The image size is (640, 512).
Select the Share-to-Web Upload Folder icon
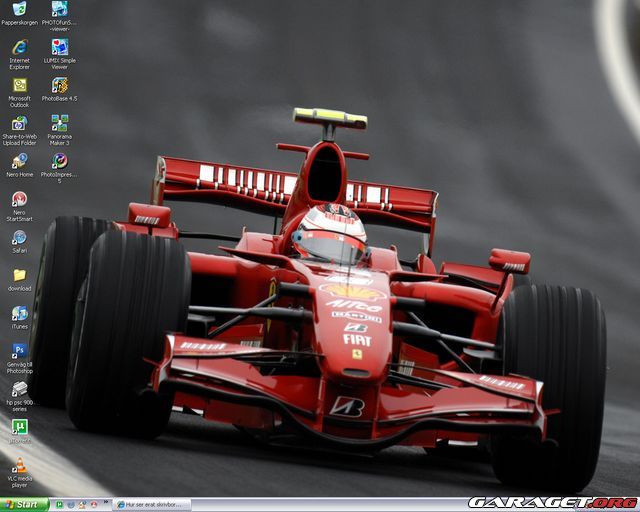(x=19, y=123)
